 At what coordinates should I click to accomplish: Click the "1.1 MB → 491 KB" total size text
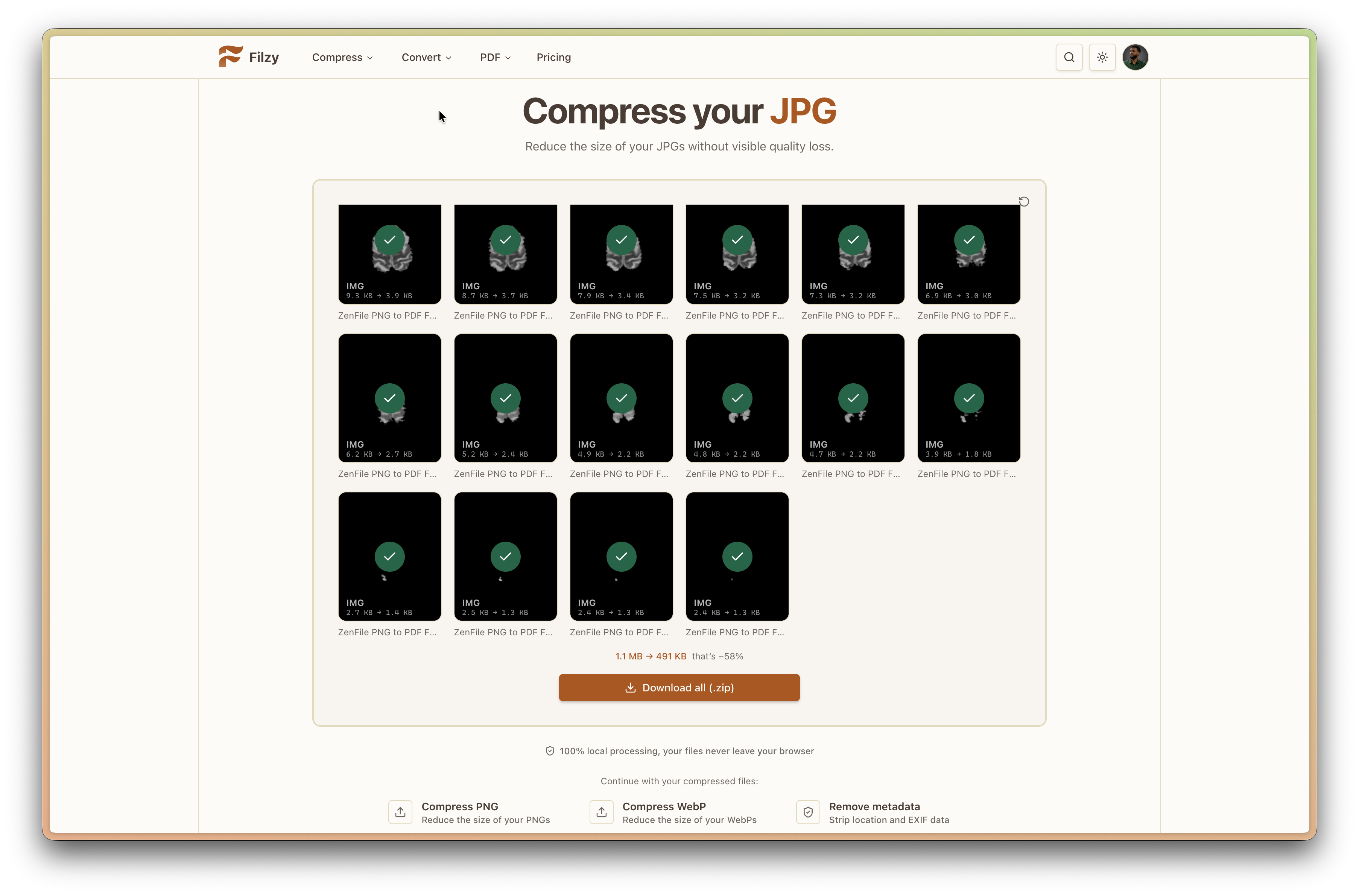coord(651,656)
